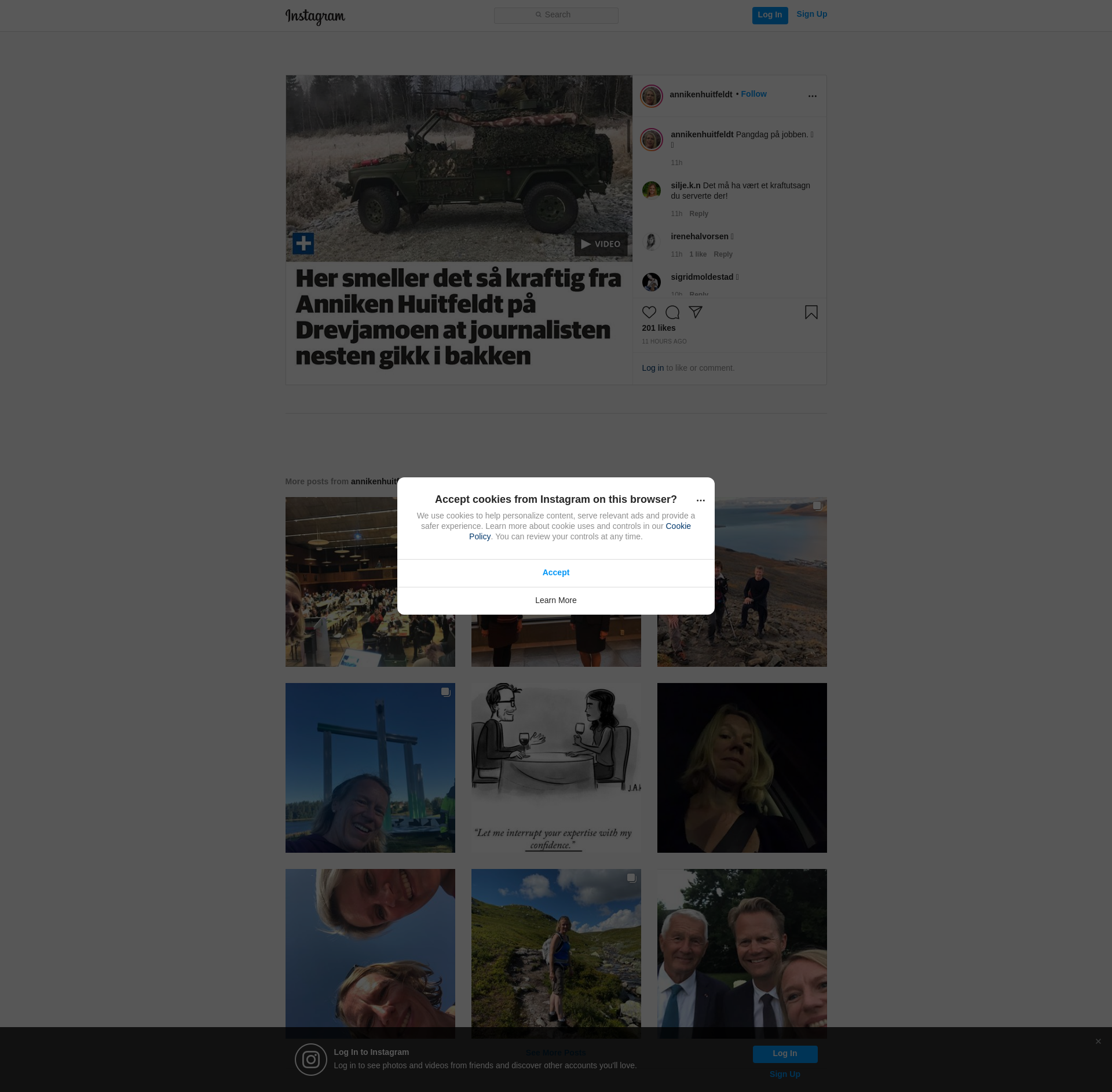
Task: Open cartoon 'interrupt your expertise' thumbnail
Action: (x=556, y=768)
